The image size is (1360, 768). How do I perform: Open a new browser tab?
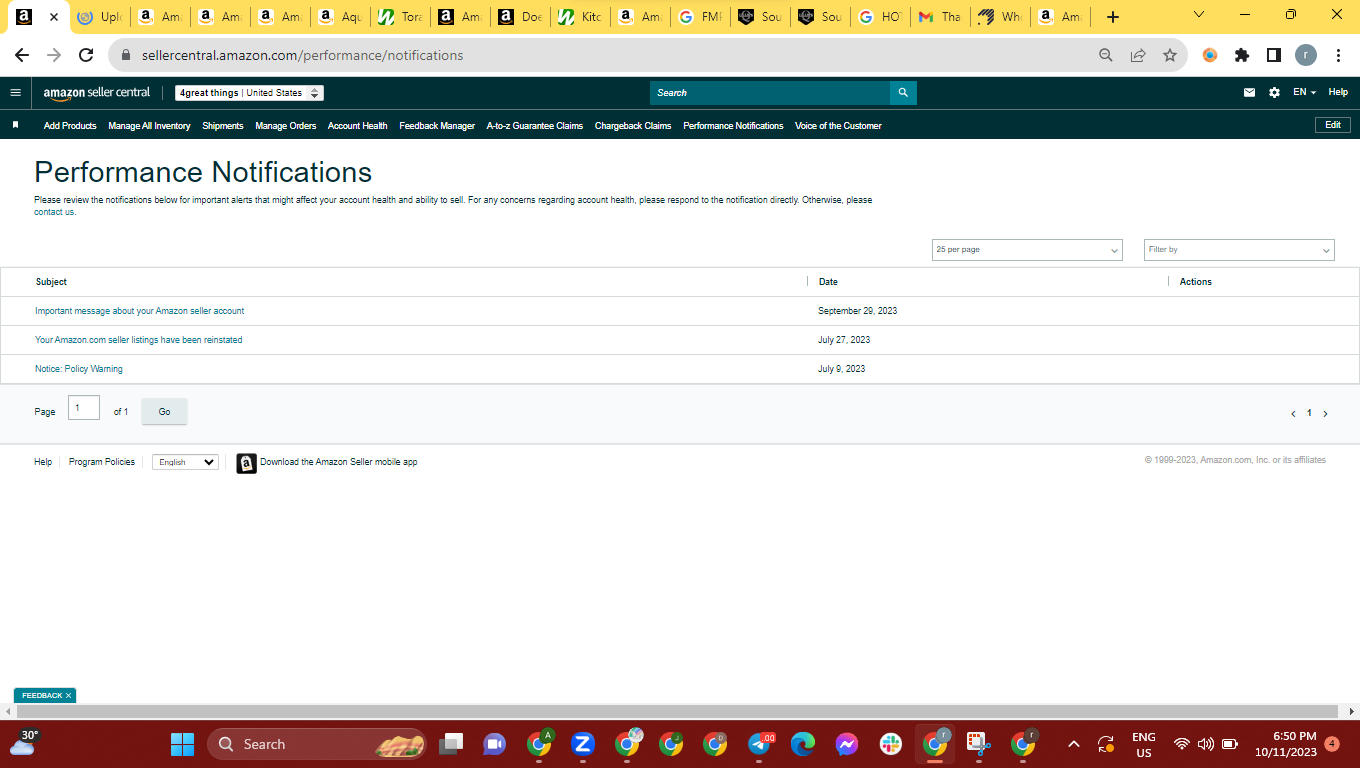point(1113,17)
